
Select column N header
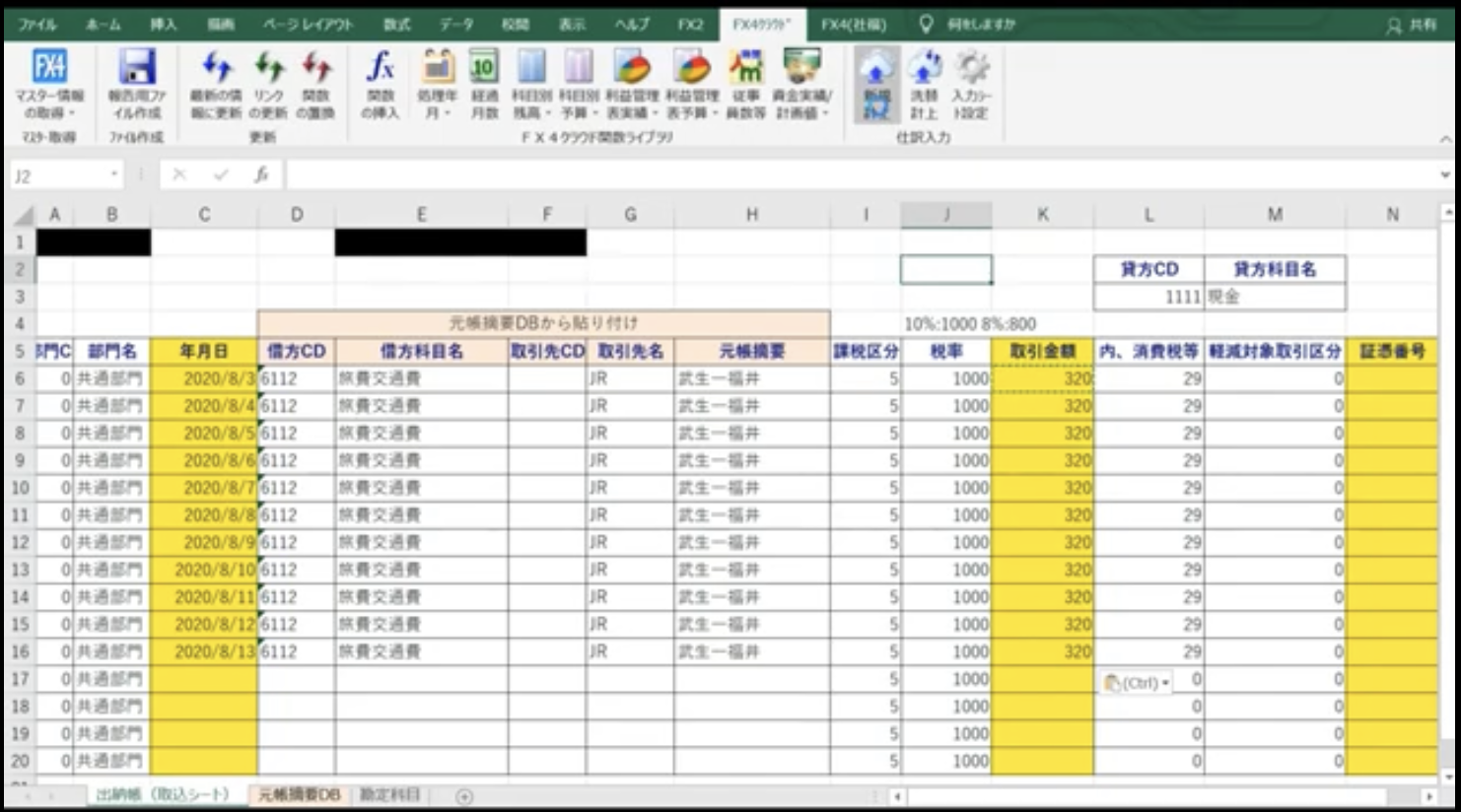[x=1392, y=215]
